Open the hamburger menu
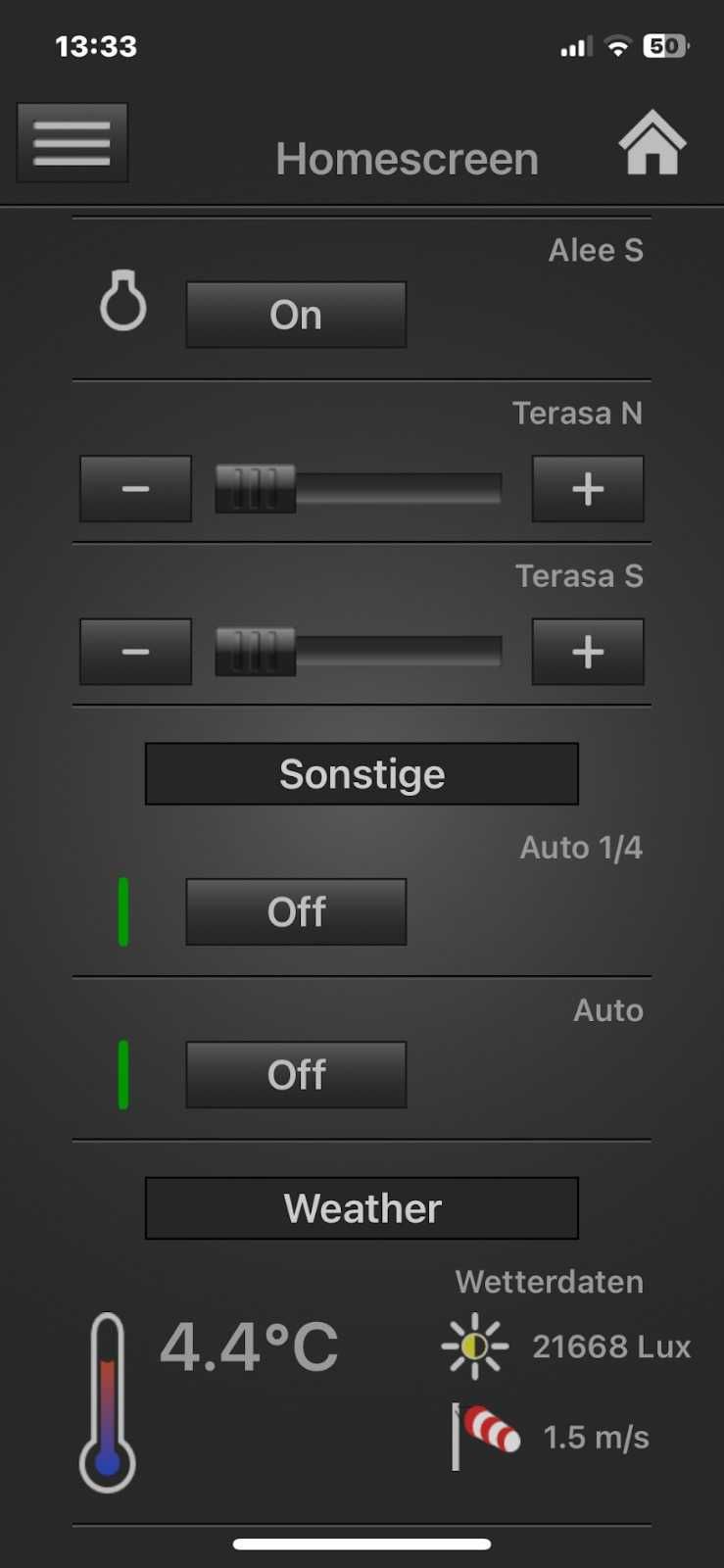 pos(72,143)
